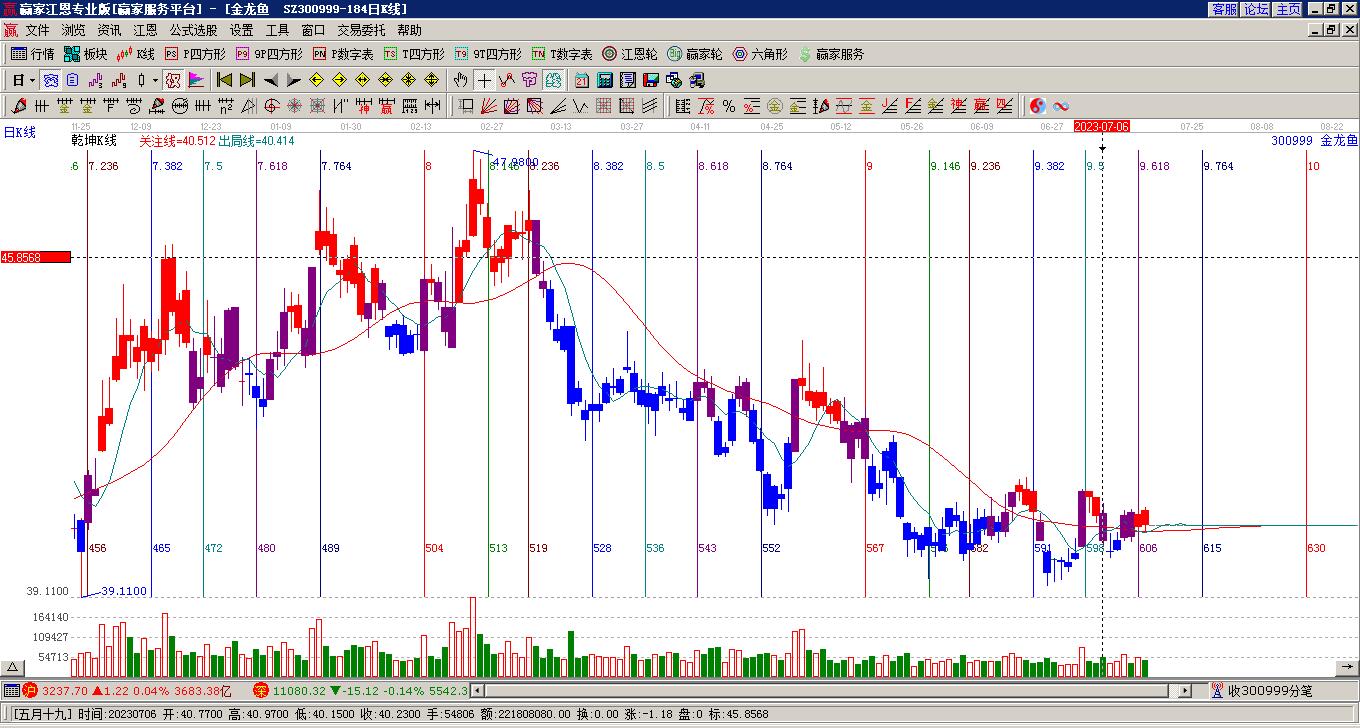Click the 客服 customer service button
The width and height of the screenshot is (1360, 728).
pos(1224,9)
